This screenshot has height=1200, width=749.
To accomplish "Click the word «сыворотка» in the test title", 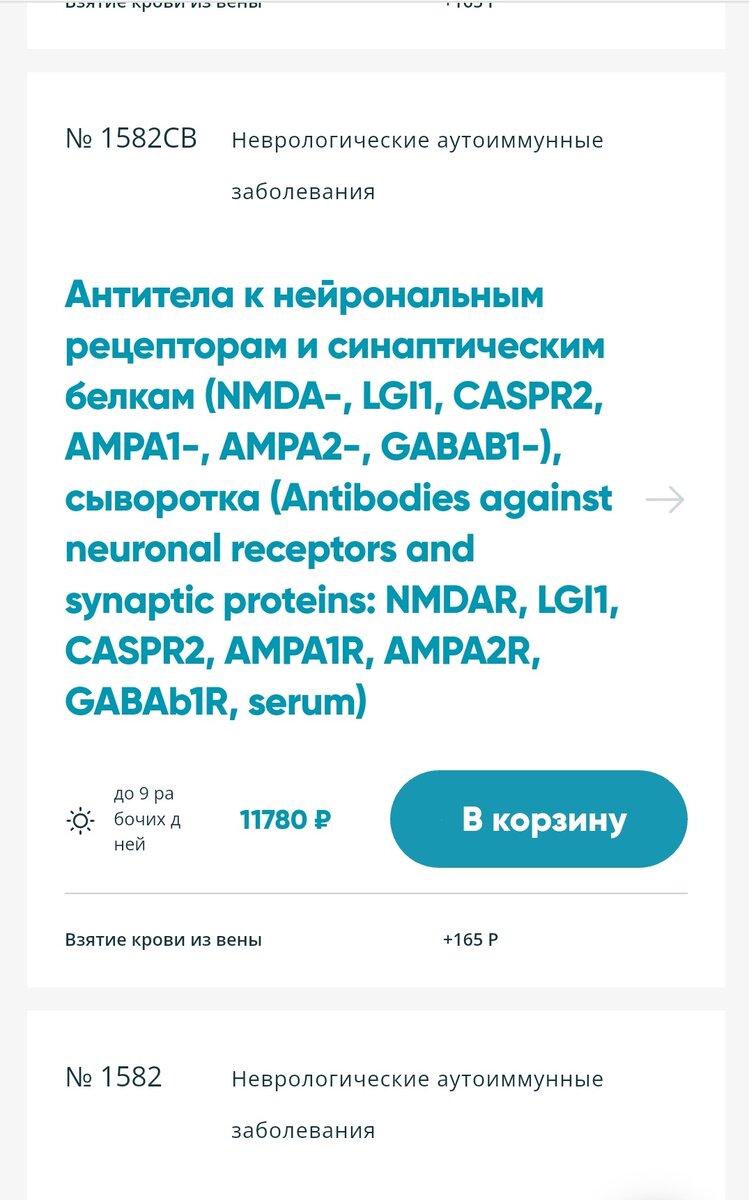I will pos(160,498).
